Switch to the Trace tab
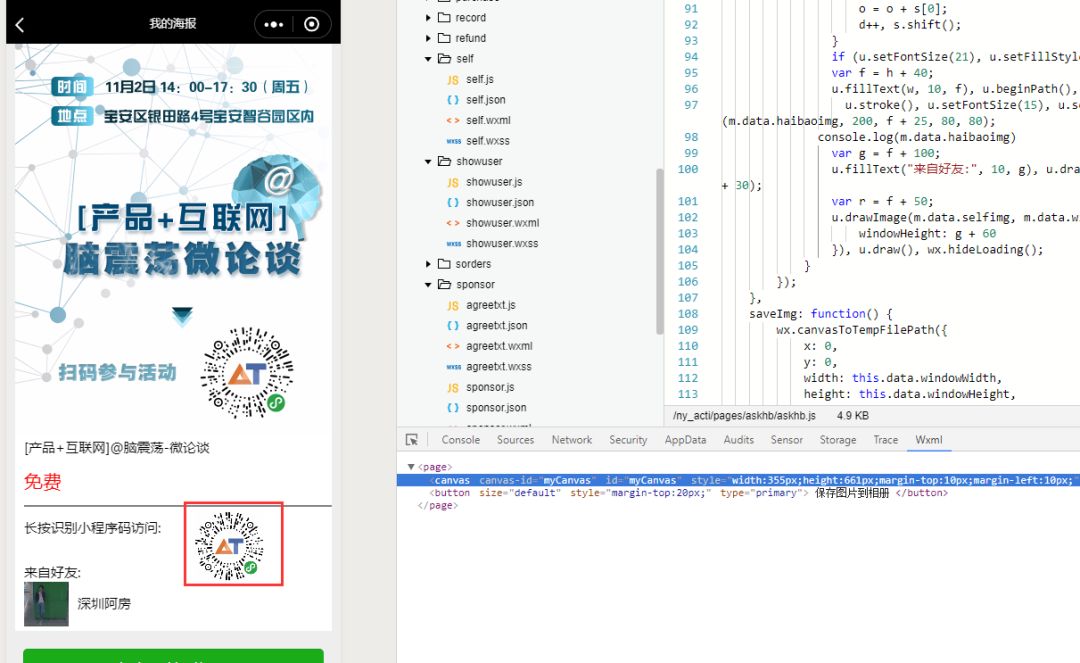The image size is (1080, 663). click(885, 440)
